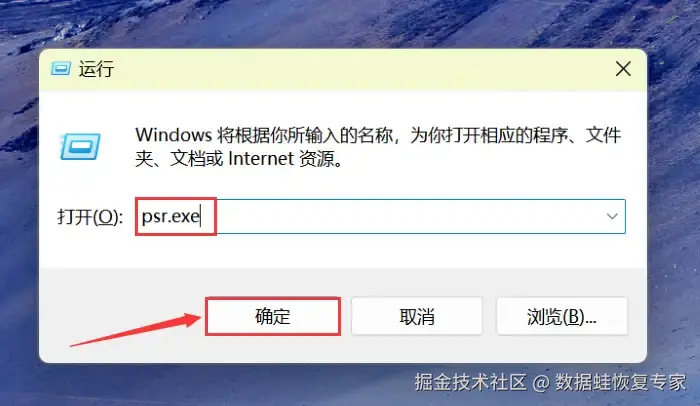Click the red arrow pointing at 确定

(x=135, y=330)
